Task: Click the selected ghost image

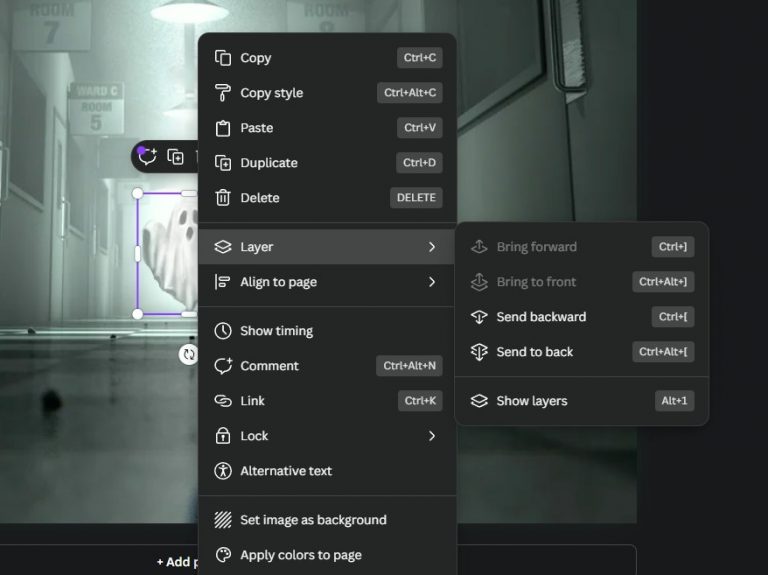Action: point(168,255)
